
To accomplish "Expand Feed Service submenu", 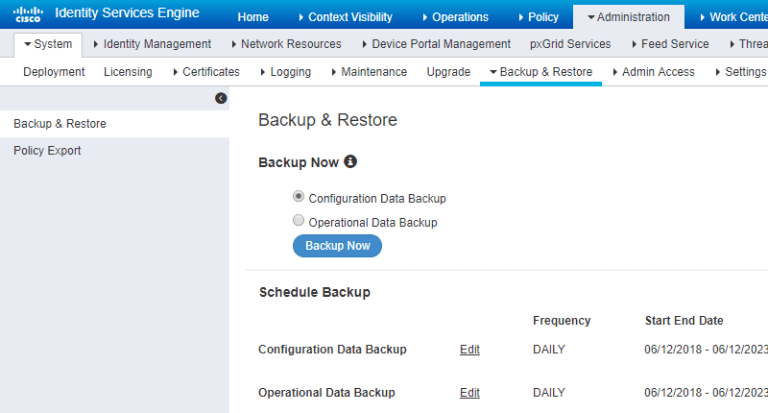I will pyautogui.click(x=671, y=44).
